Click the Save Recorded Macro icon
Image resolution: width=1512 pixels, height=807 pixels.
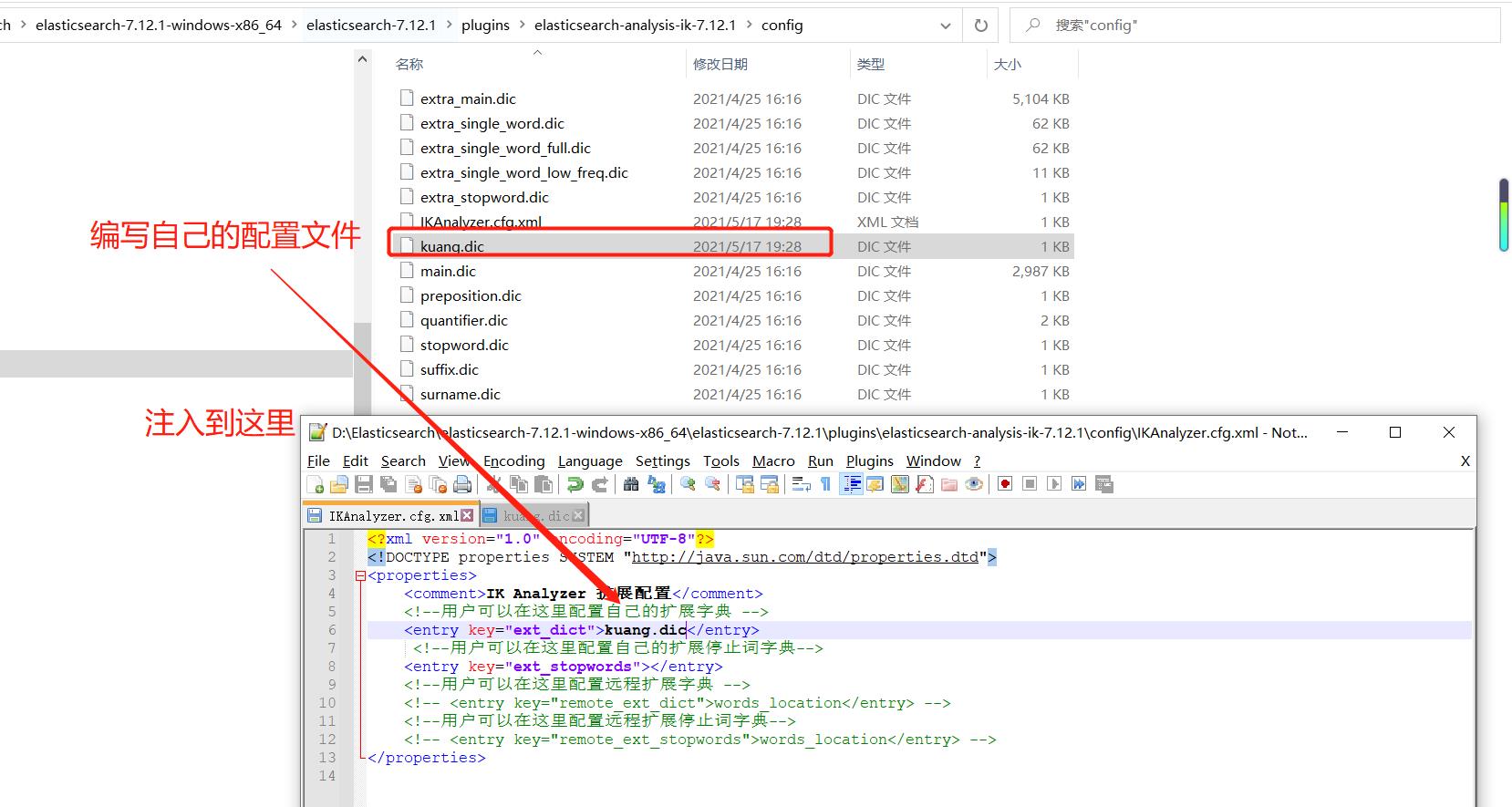[1103, 484]
